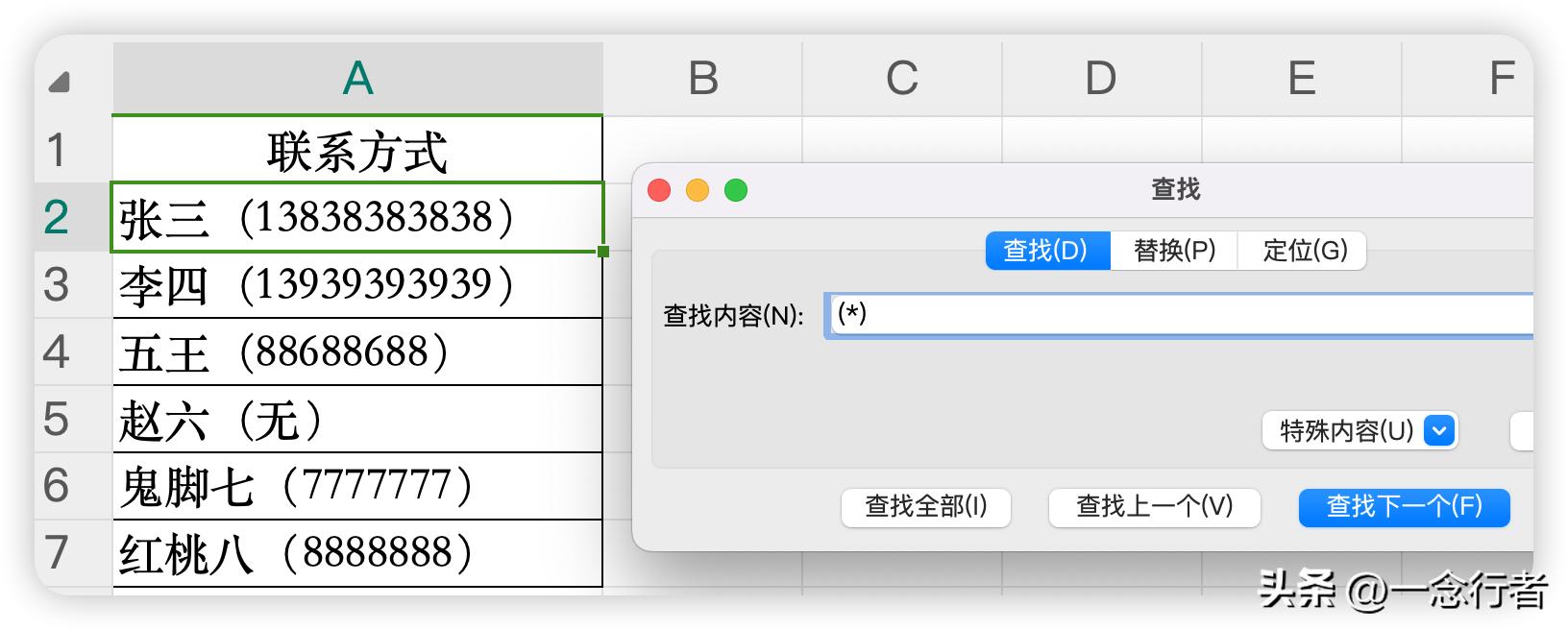Click cell containing 鬼脚七 (7777777)
Screen dimensions: 1568x630
tap(356, 486)
